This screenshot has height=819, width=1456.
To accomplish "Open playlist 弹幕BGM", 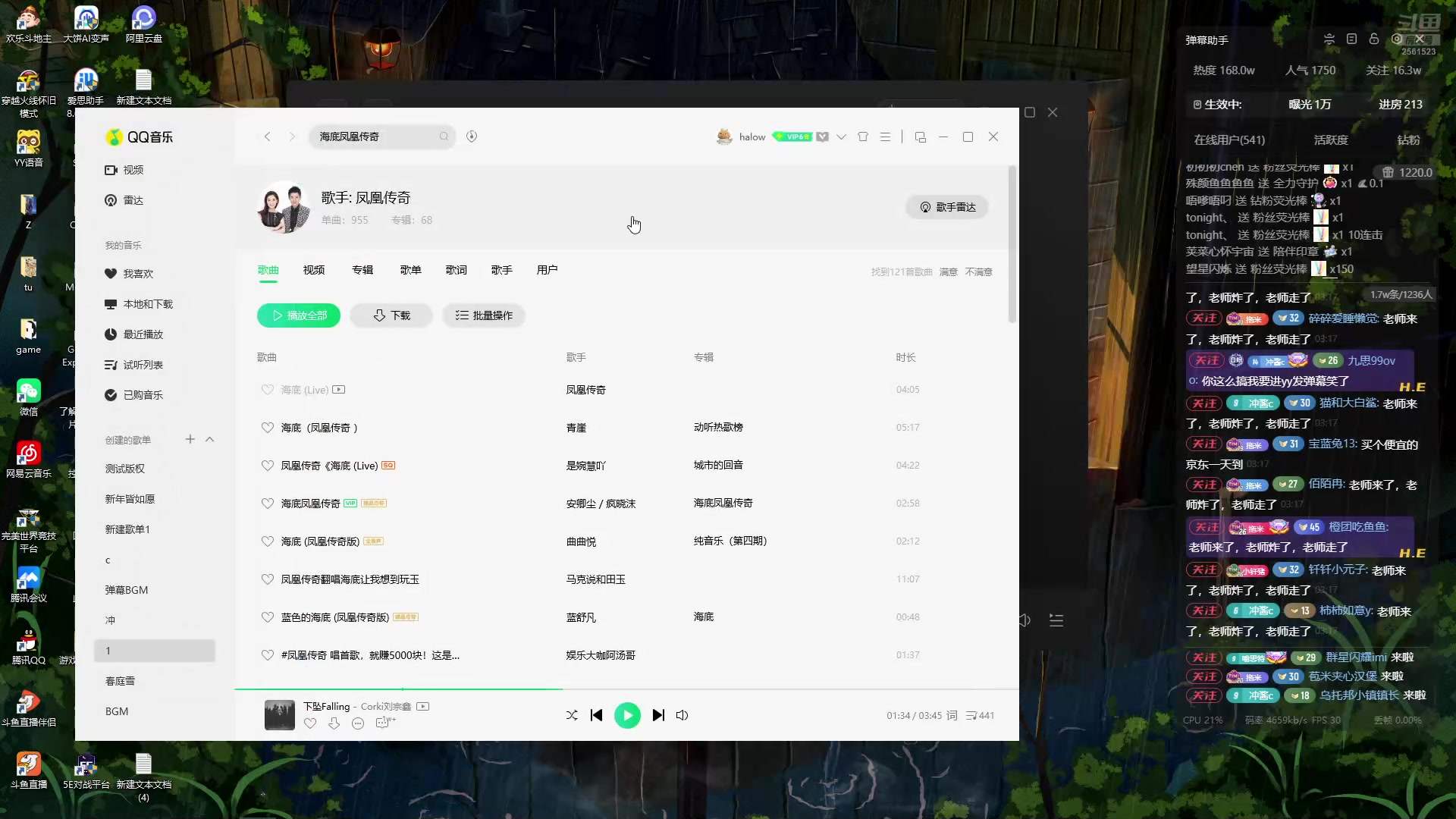I will (x=127, y=590).
